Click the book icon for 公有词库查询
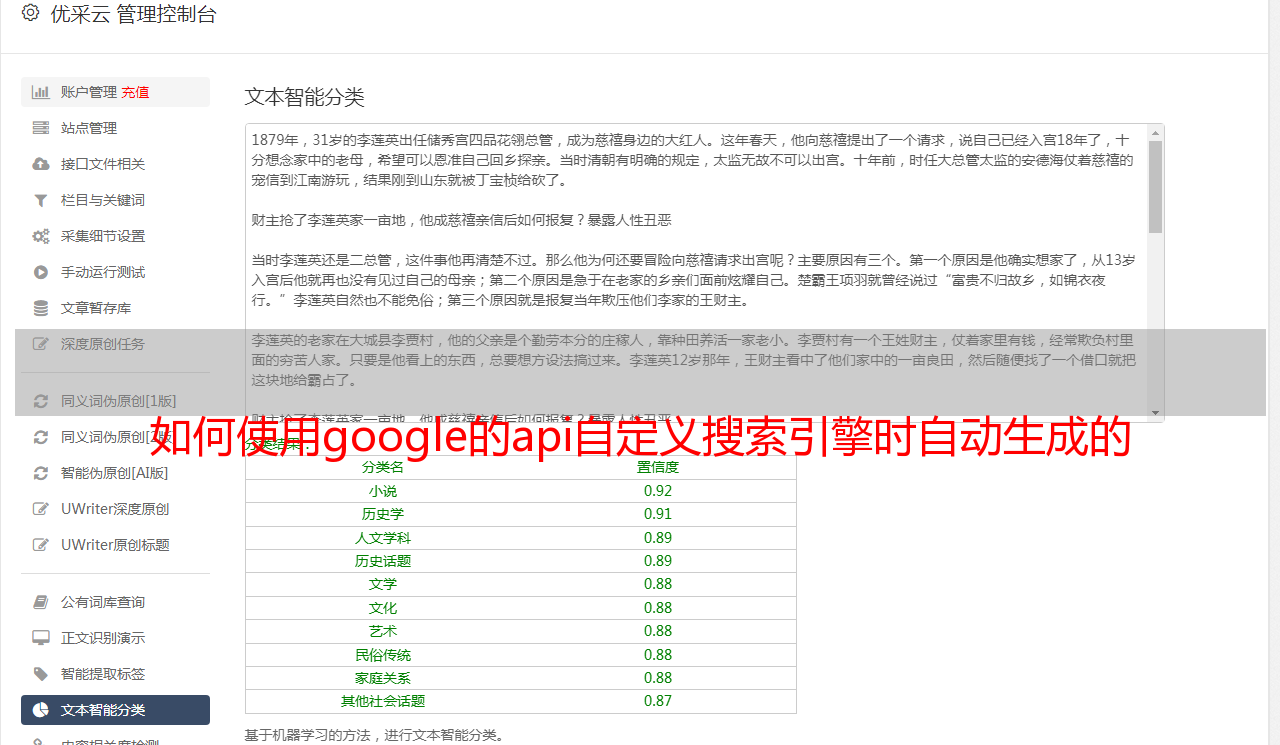Viewport: 1280px width, 745px height. [x=41, y=602]
